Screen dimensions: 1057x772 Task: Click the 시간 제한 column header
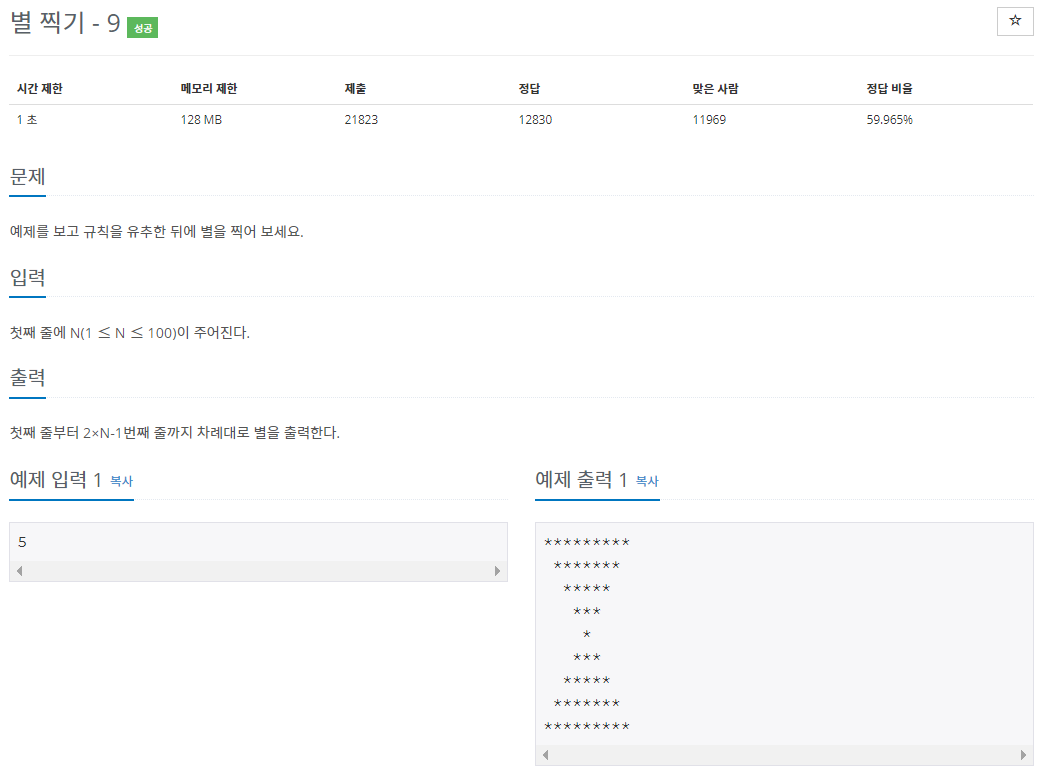[x=40, y=88]
